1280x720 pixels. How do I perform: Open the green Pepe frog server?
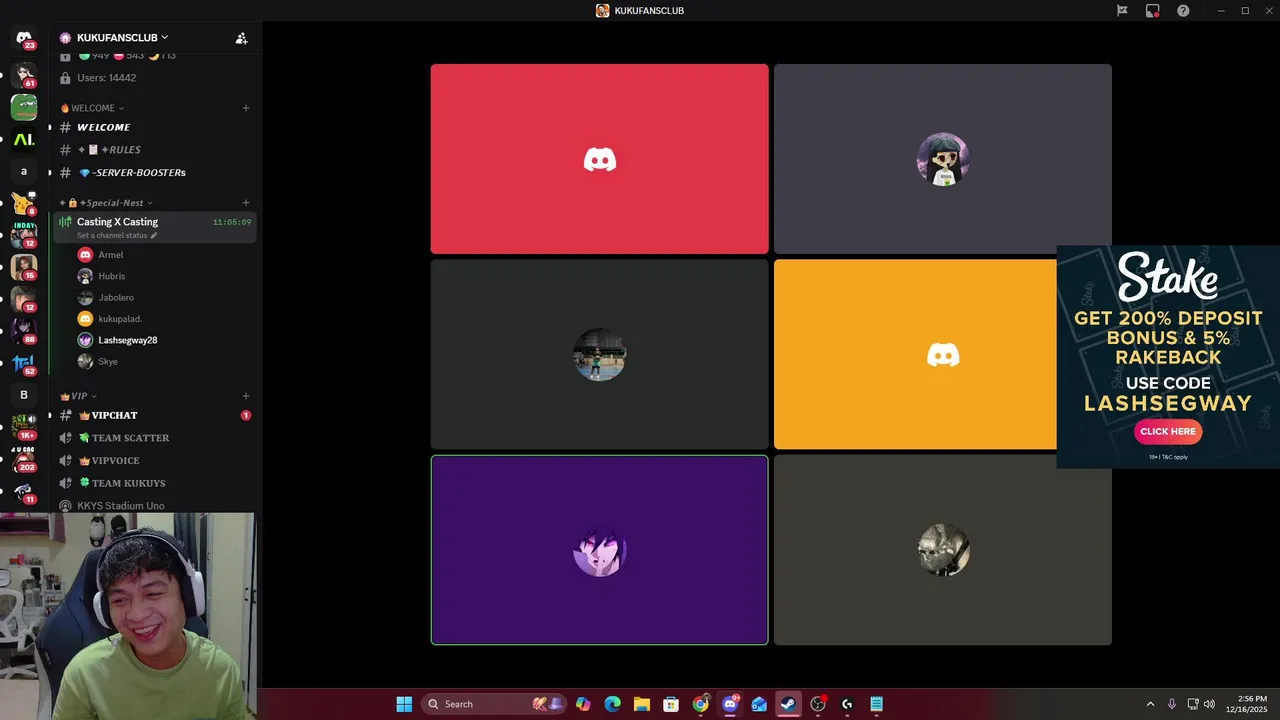tap(24, 106)
